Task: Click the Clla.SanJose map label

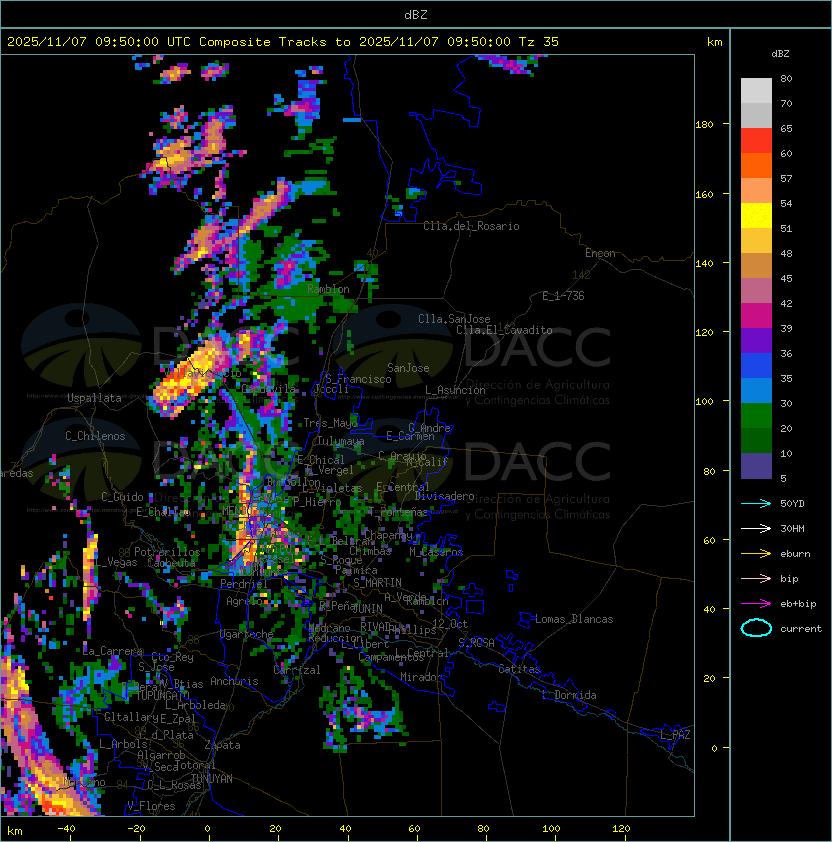Action: click(x=454, y=319)
